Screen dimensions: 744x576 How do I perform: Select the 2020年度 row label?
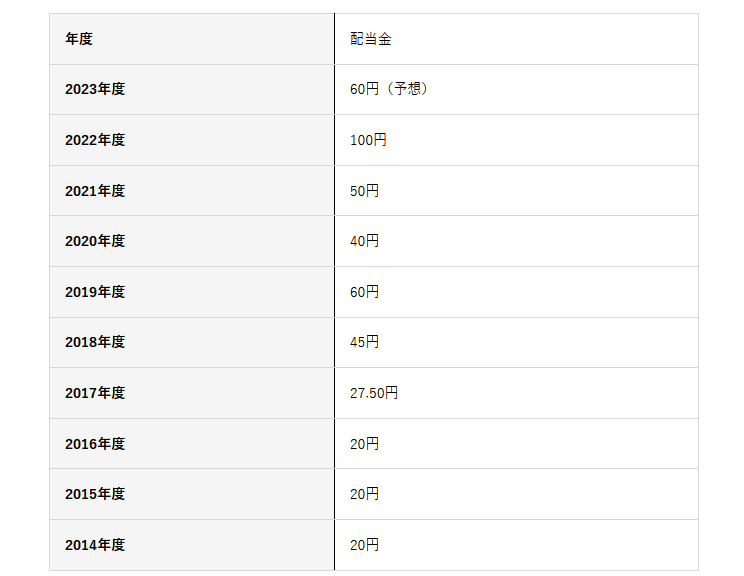coord(95,241)
